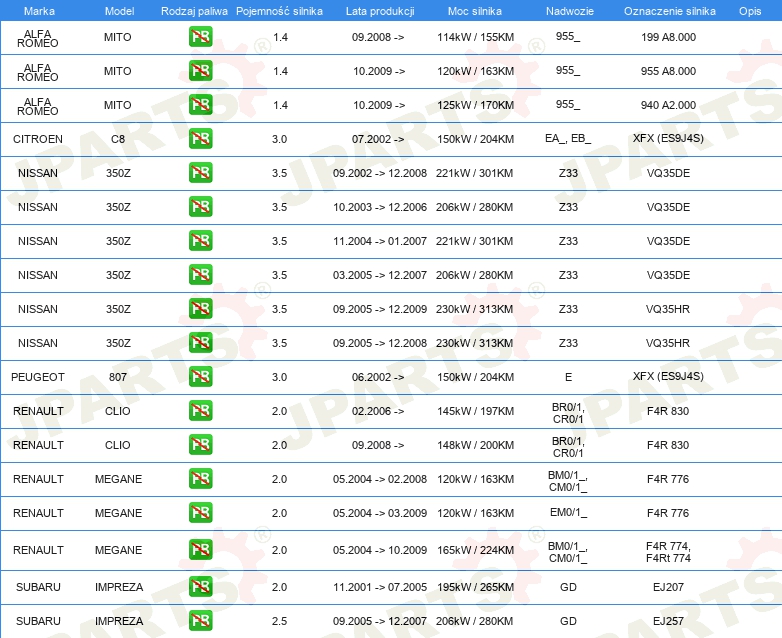The image size is (782, 638).
Task: Click the petrol icon in the 09.2005 -> 12.2009 row
Action: (200, 308)
